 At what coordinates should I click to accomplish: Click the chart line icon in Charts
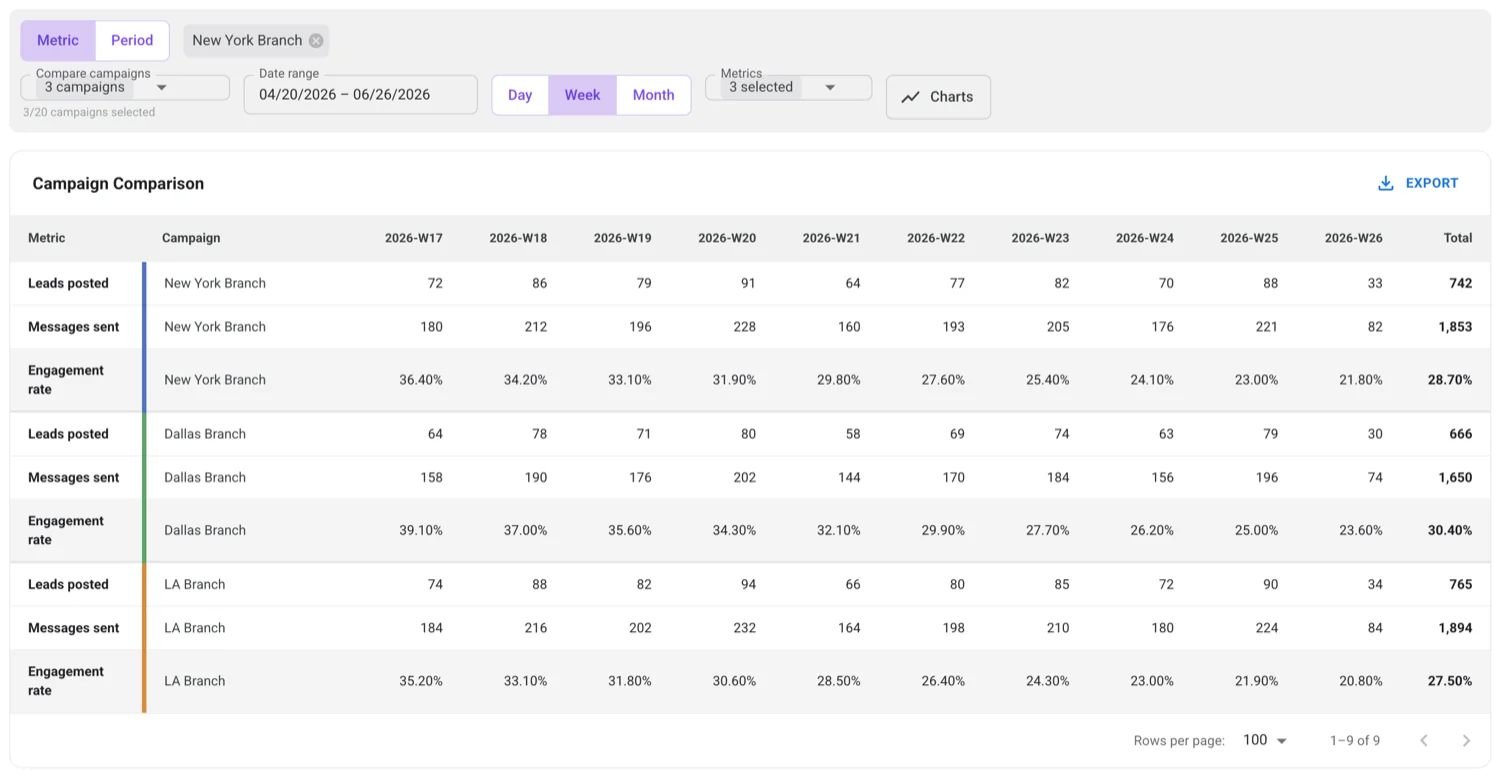[x=910, y=97]
